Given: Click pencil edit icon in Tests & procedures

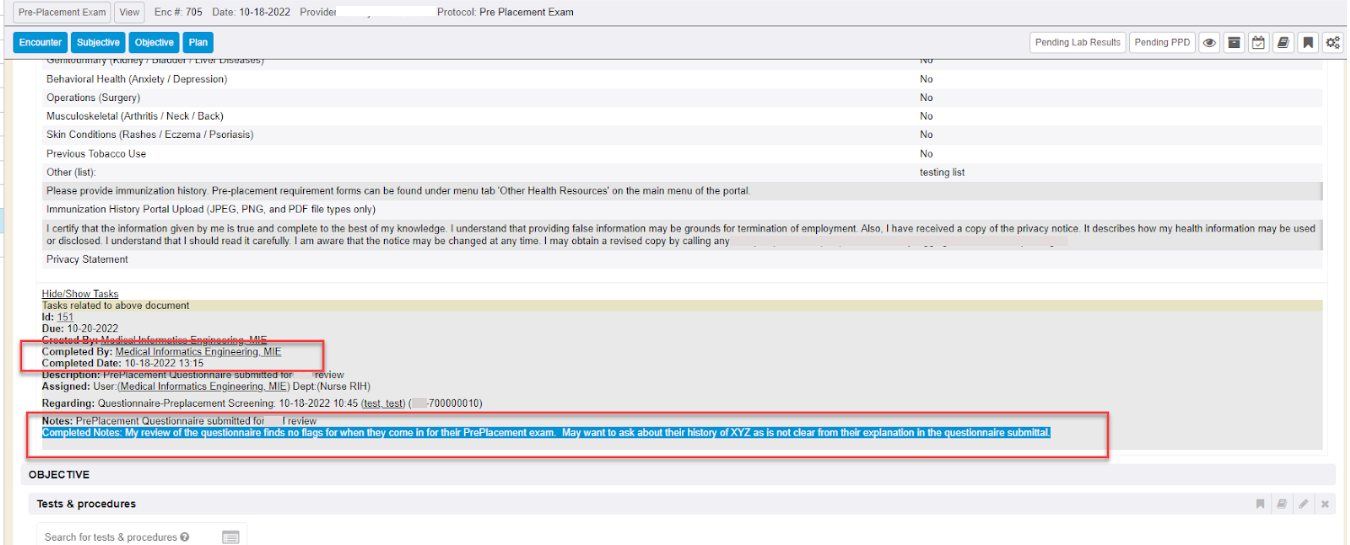Looking at the screenshot, I should tap(1303, 504).
